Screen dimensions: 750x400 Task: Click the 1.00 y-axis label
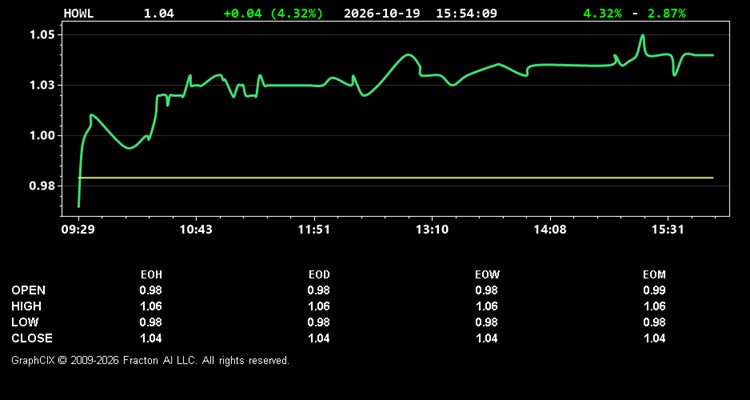coord(43,135)
